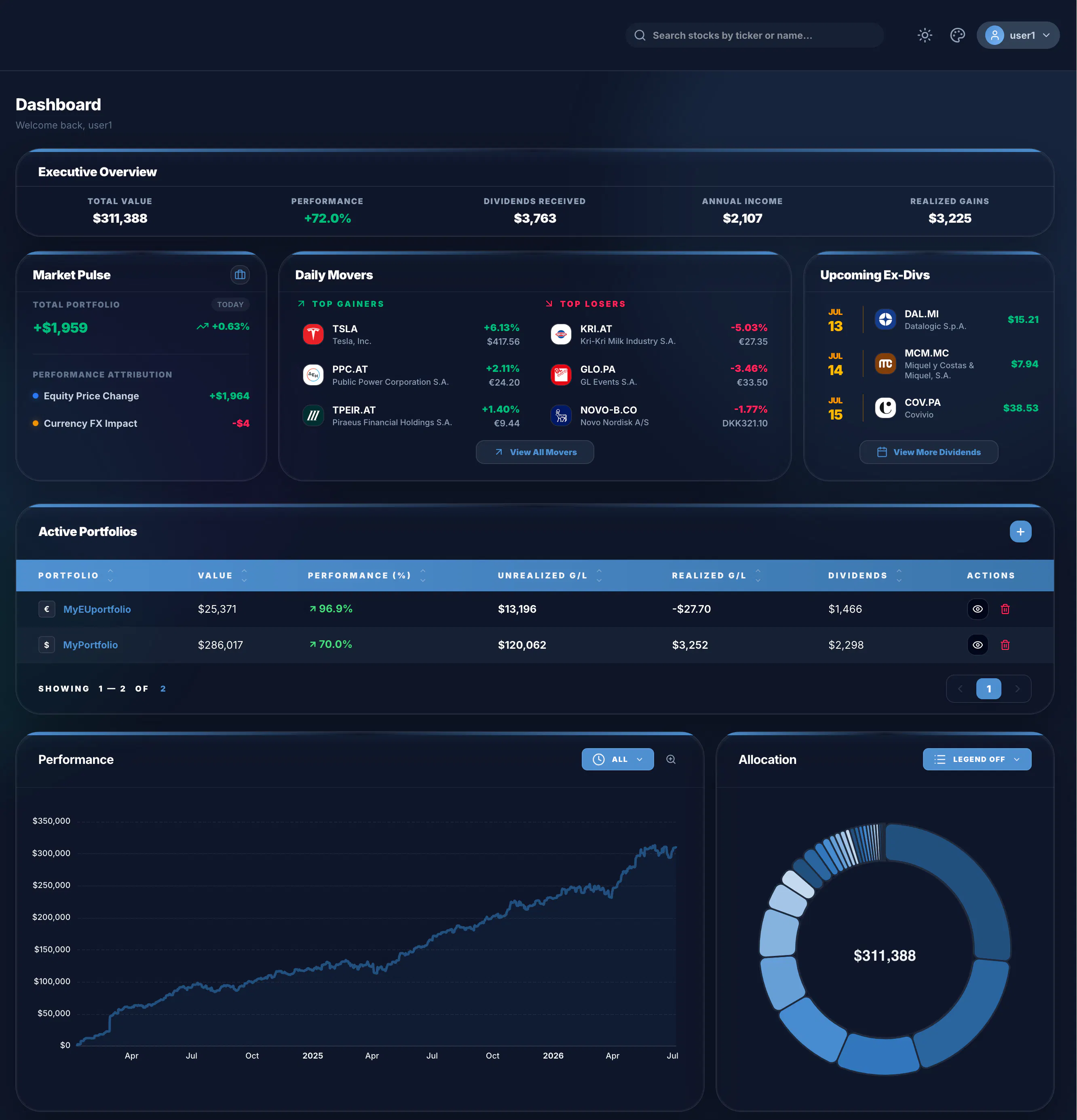Delete the MyPortfolio row trash icon

click(x=1005, y=645)
